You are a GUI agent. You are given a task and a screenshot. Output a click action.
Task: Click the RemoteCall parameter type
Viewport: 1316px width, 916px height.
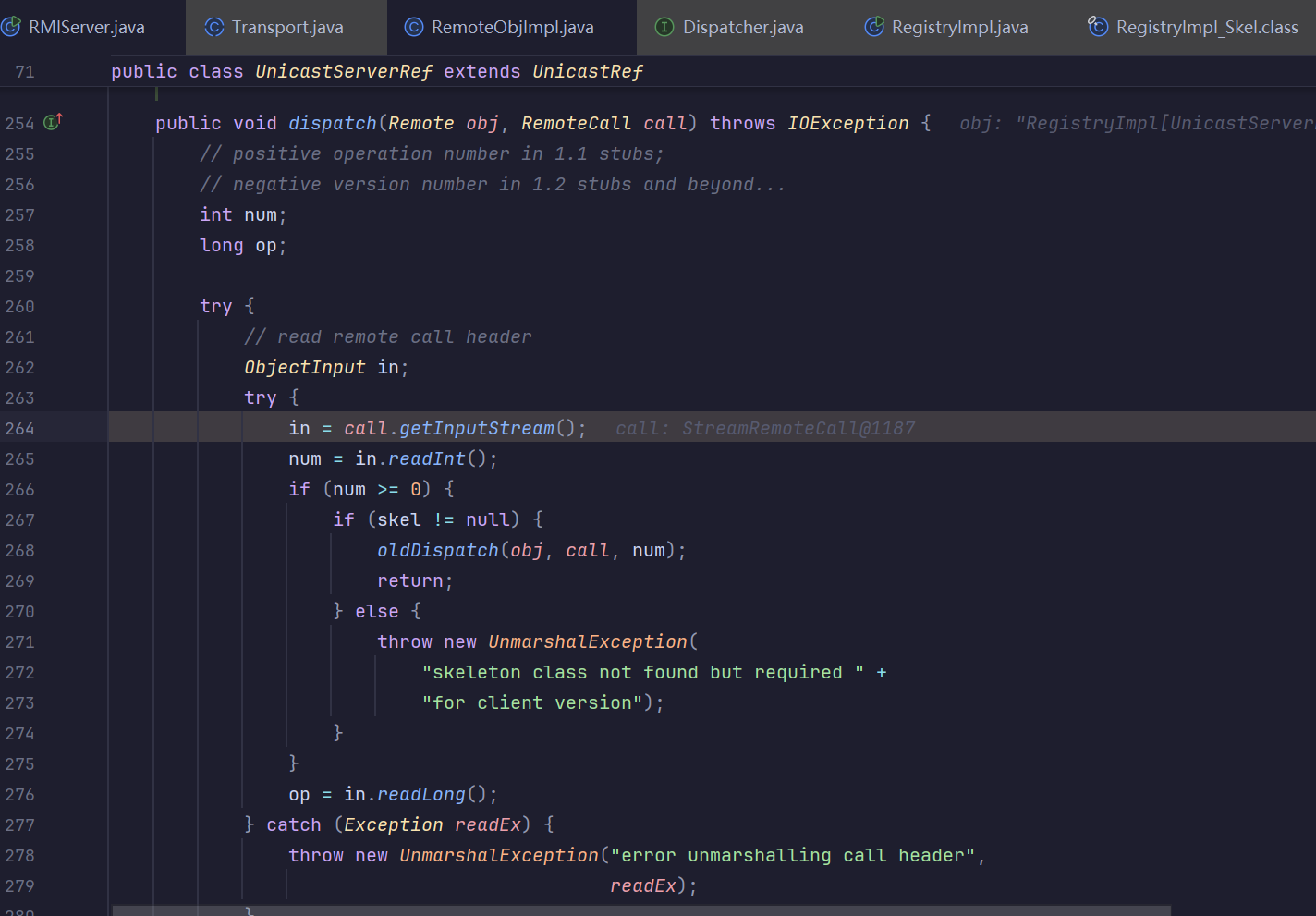click(576, 123)
